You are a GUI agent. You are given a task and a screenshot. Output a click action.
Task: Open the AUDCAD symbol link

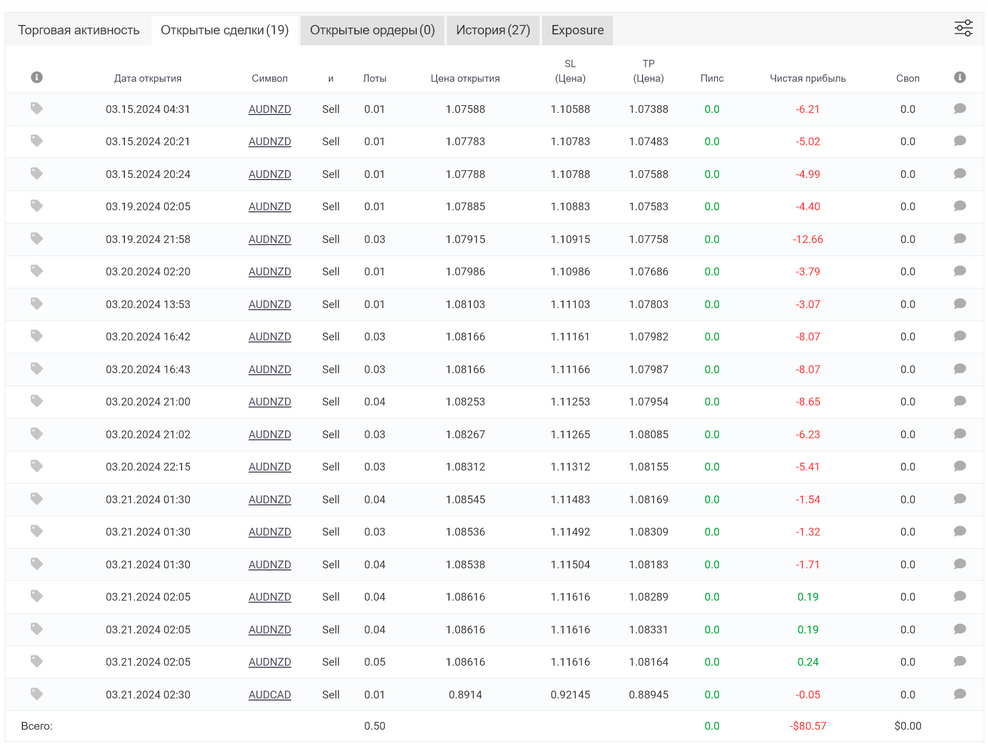[270, 695]
